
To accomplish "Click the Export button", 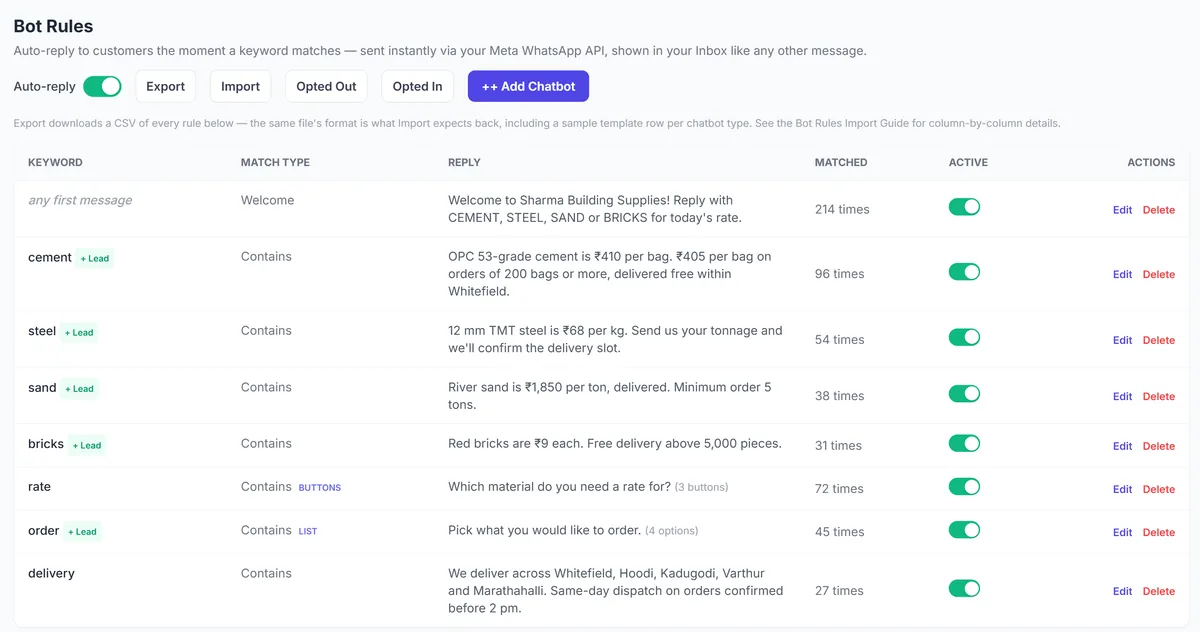I will pyautogui.click(x=166, y=86).
